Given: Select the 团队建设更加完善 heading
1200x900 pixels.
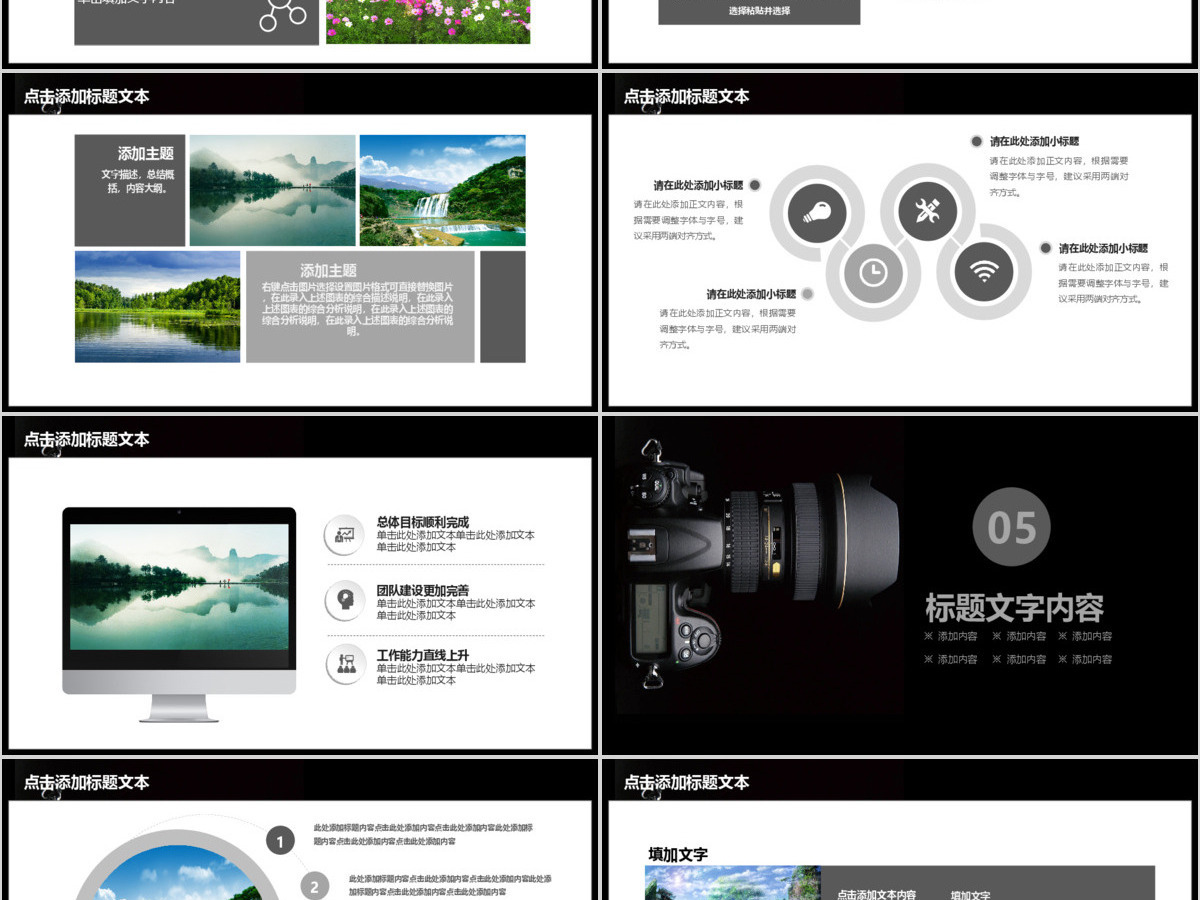Looking at the screenshot, I should point(422,591).
